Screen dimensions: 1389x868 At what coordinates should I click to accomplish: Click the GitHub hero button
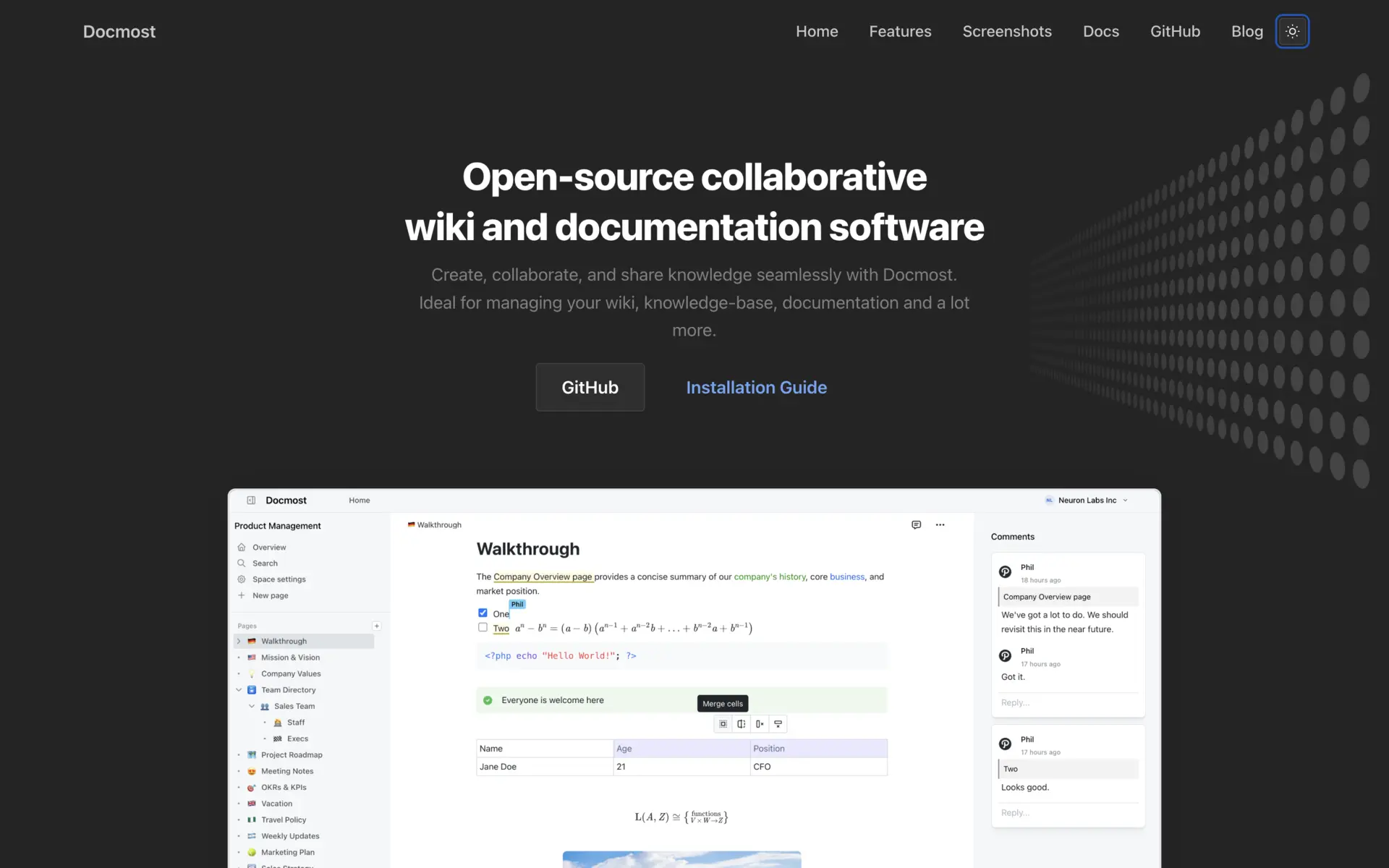point(590,387)
